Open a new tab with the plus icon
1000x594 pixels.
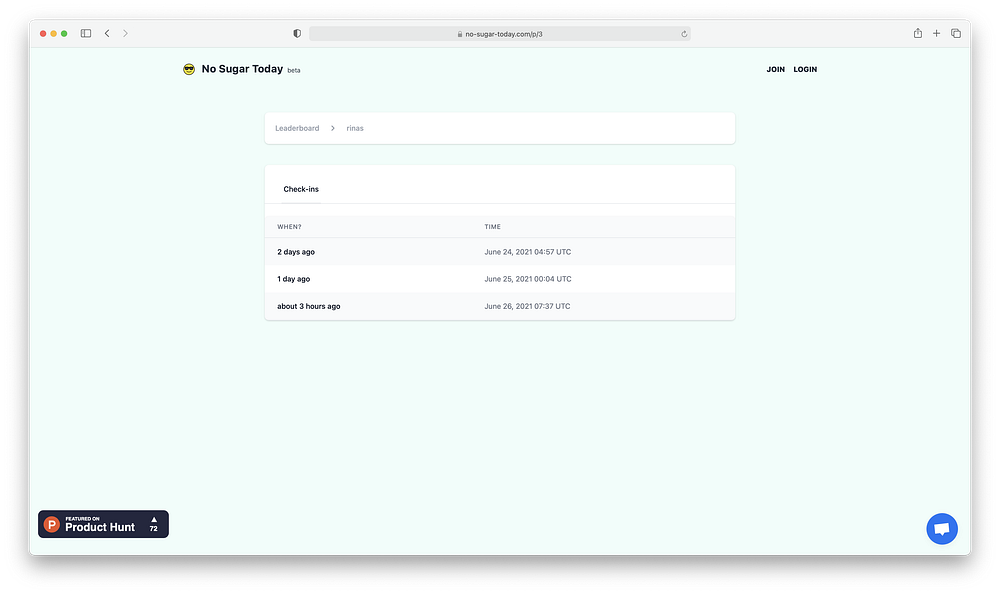click(936, 33)
